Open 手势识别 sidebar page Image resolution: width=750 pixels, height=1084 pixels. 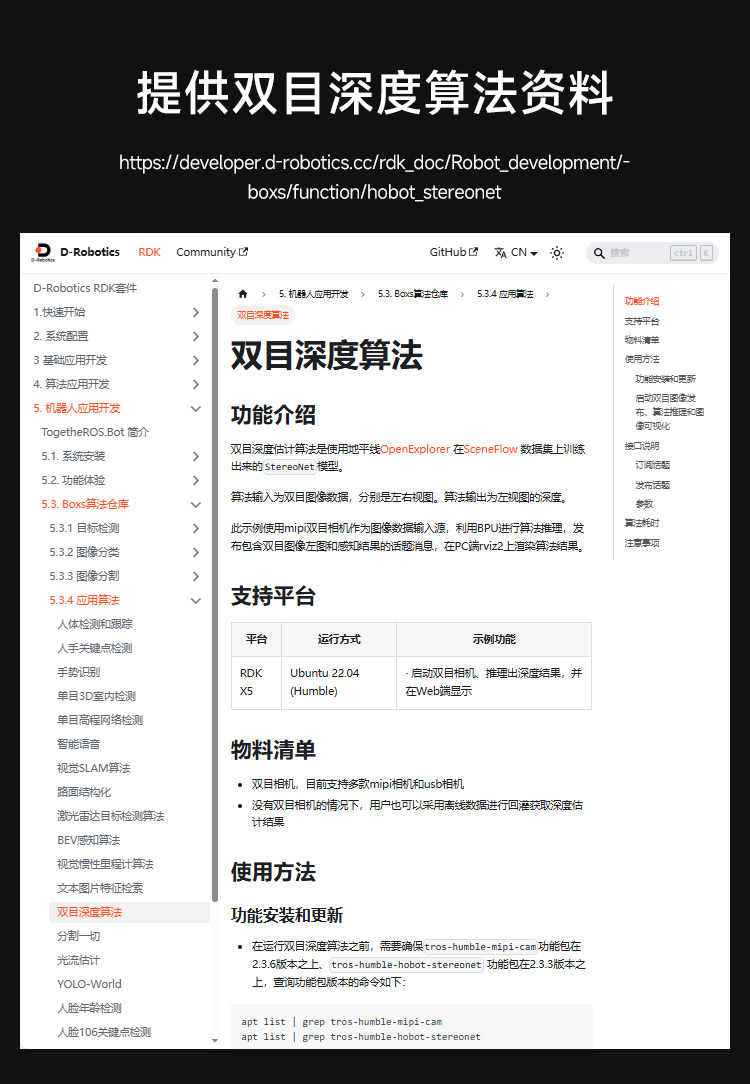pos(78,672)
